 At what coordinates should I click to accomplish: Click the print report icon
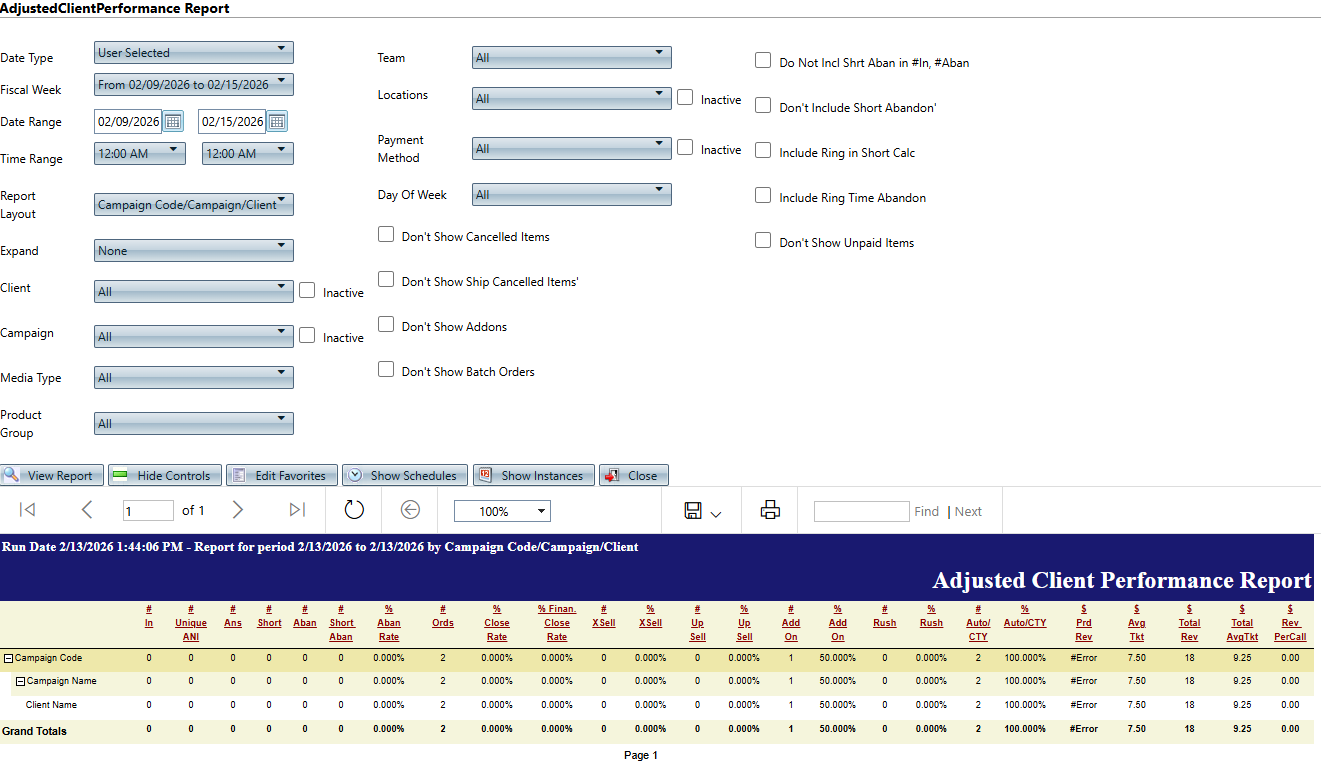pyautogui.click(x=770, y=510)
